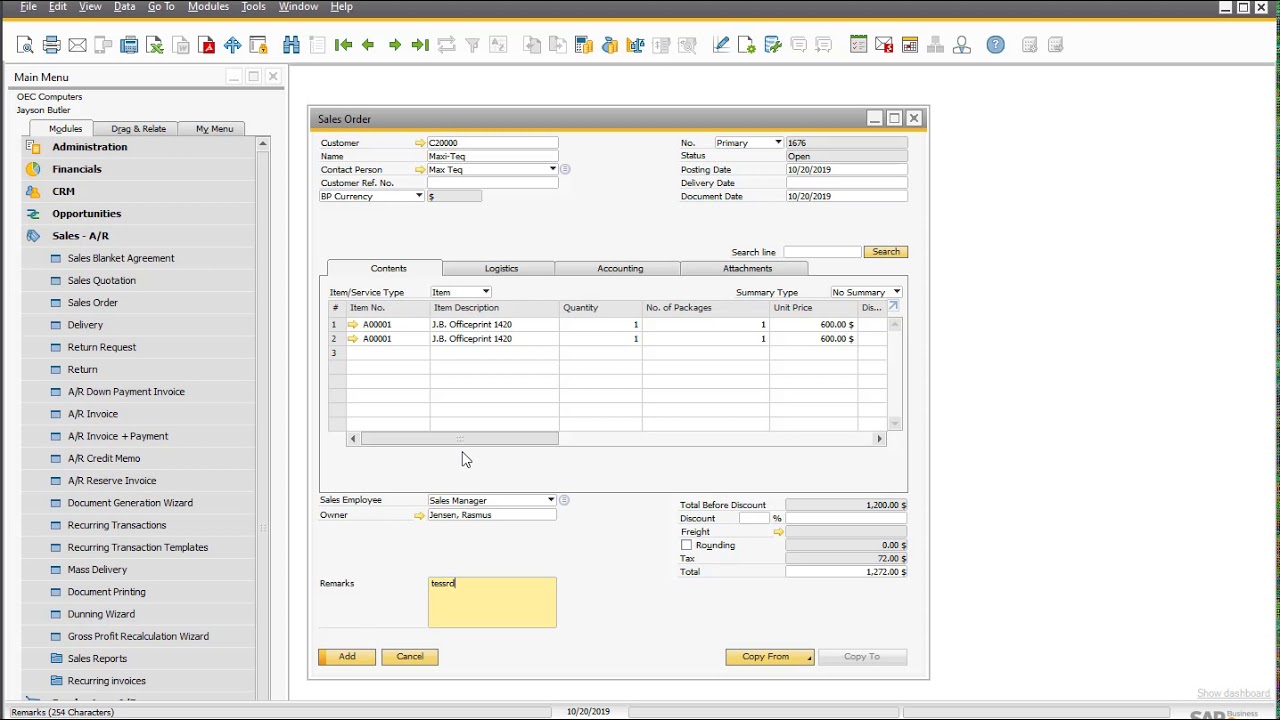Go to Previous Record arrow icon
The height and width of the screenshot is (720, 1280).
[368, 45]
